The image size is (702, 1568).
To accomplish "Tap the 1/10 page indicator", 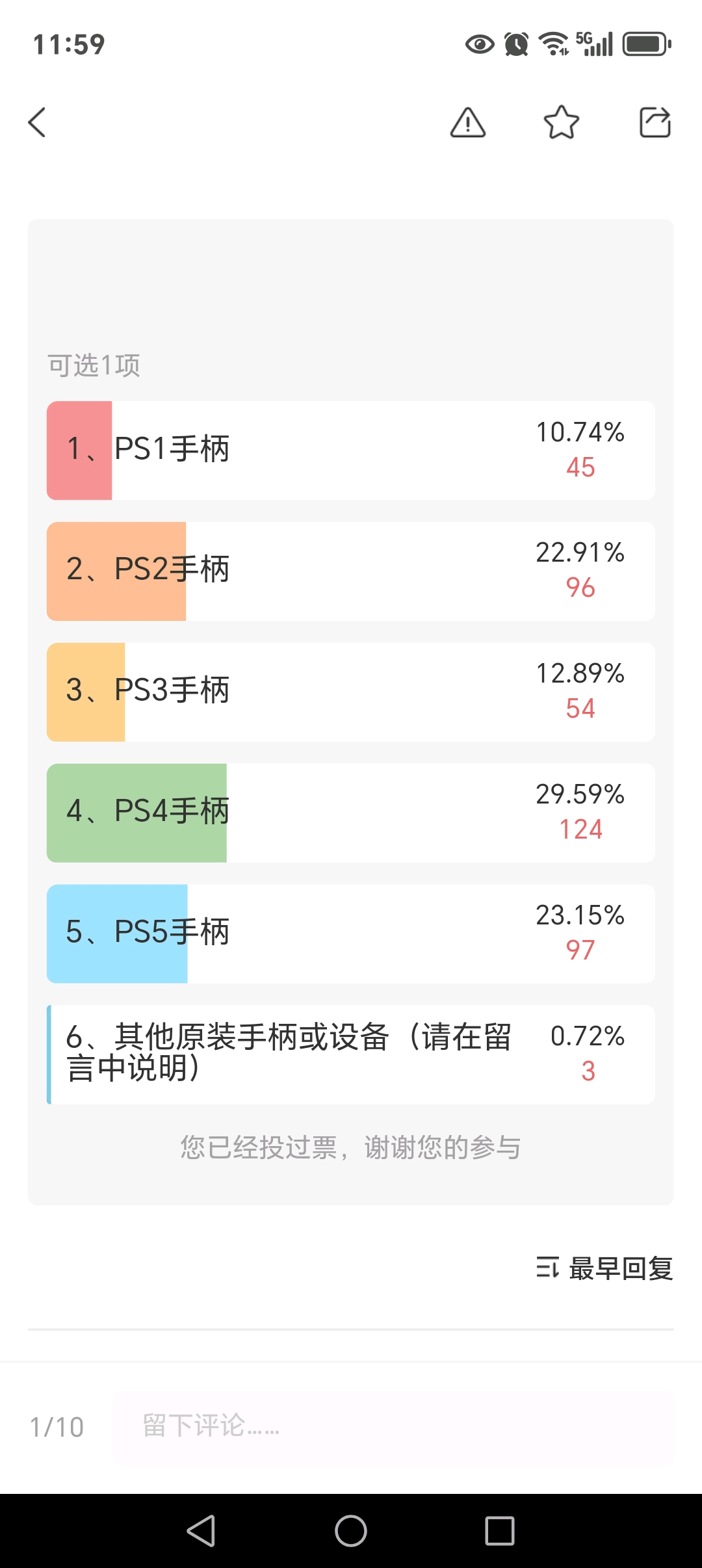I will [x=57, y=1428].
